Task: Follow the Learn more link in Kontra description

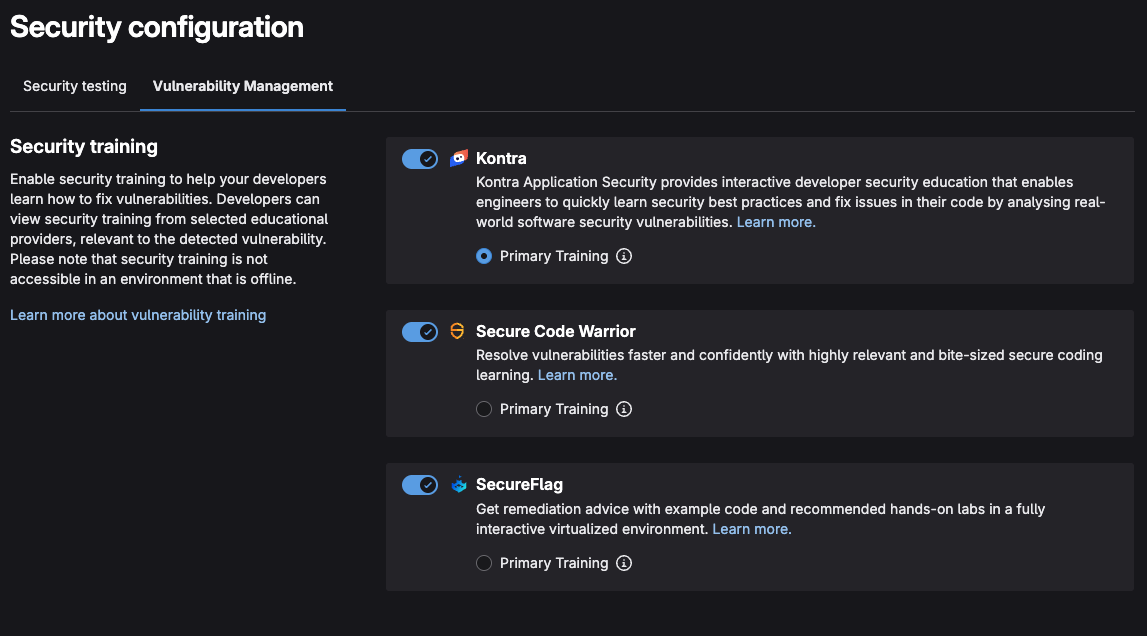Action: tap(776, 222)
